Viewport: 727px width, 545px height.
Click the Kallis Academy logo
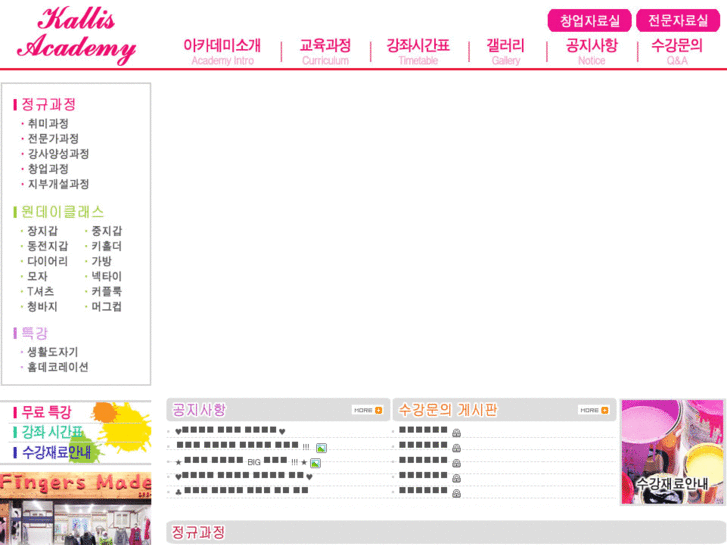pyautogui.click(x=77, y=35)
